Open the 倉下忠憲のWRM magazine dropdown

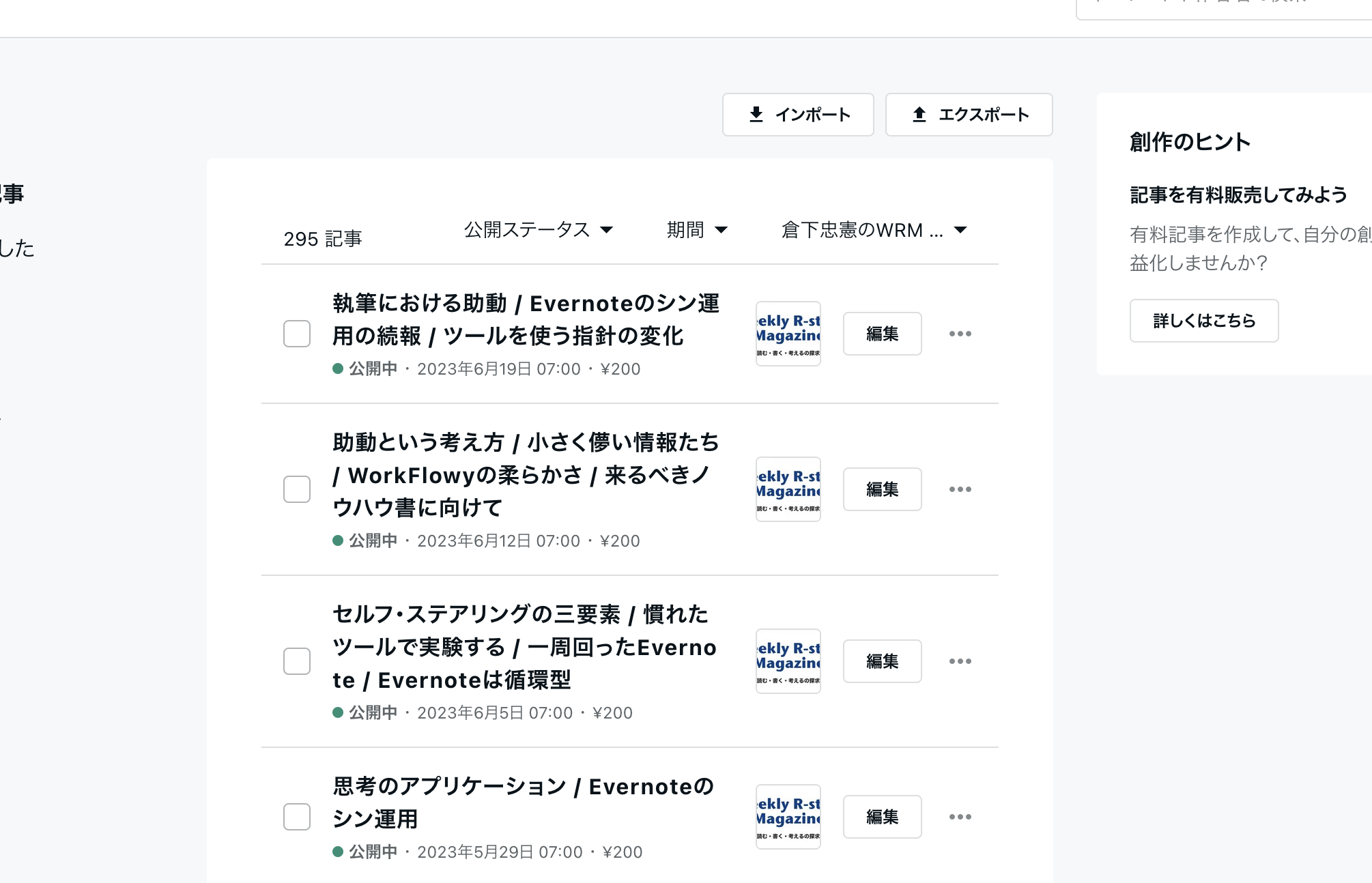[x=874, y=230]
